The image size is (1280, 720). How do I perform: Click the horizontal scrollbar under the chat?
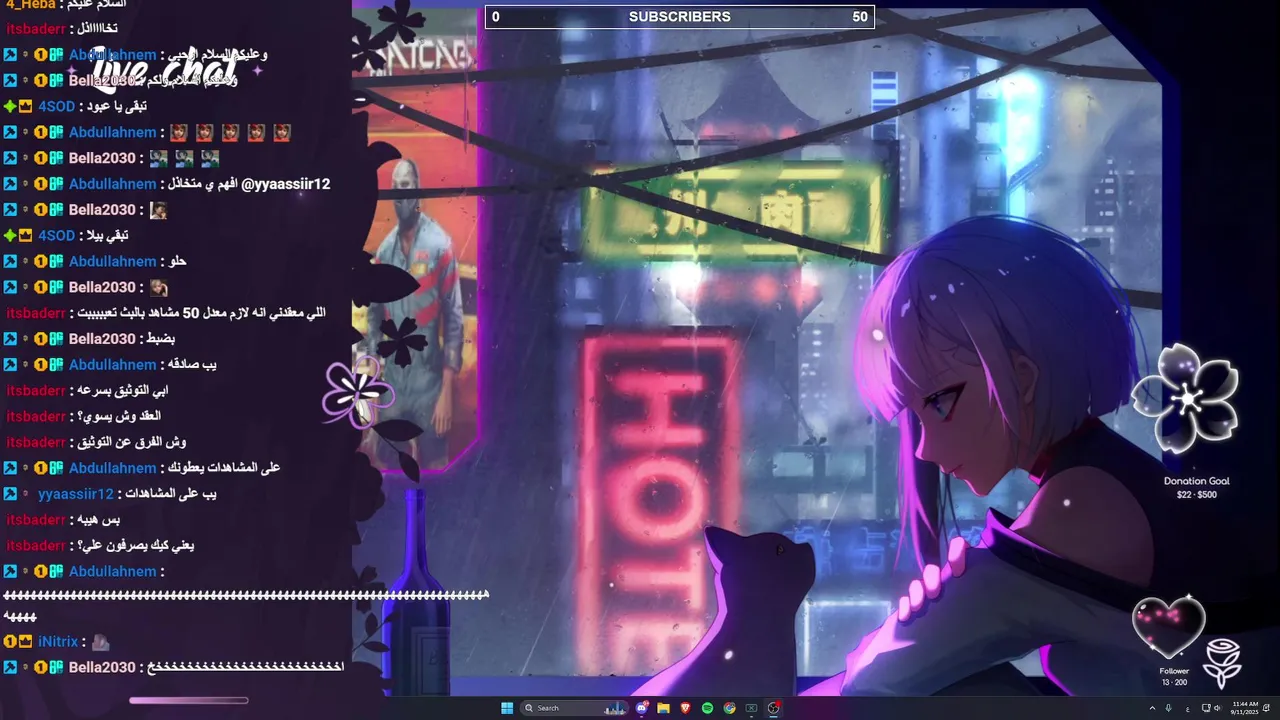188,700
